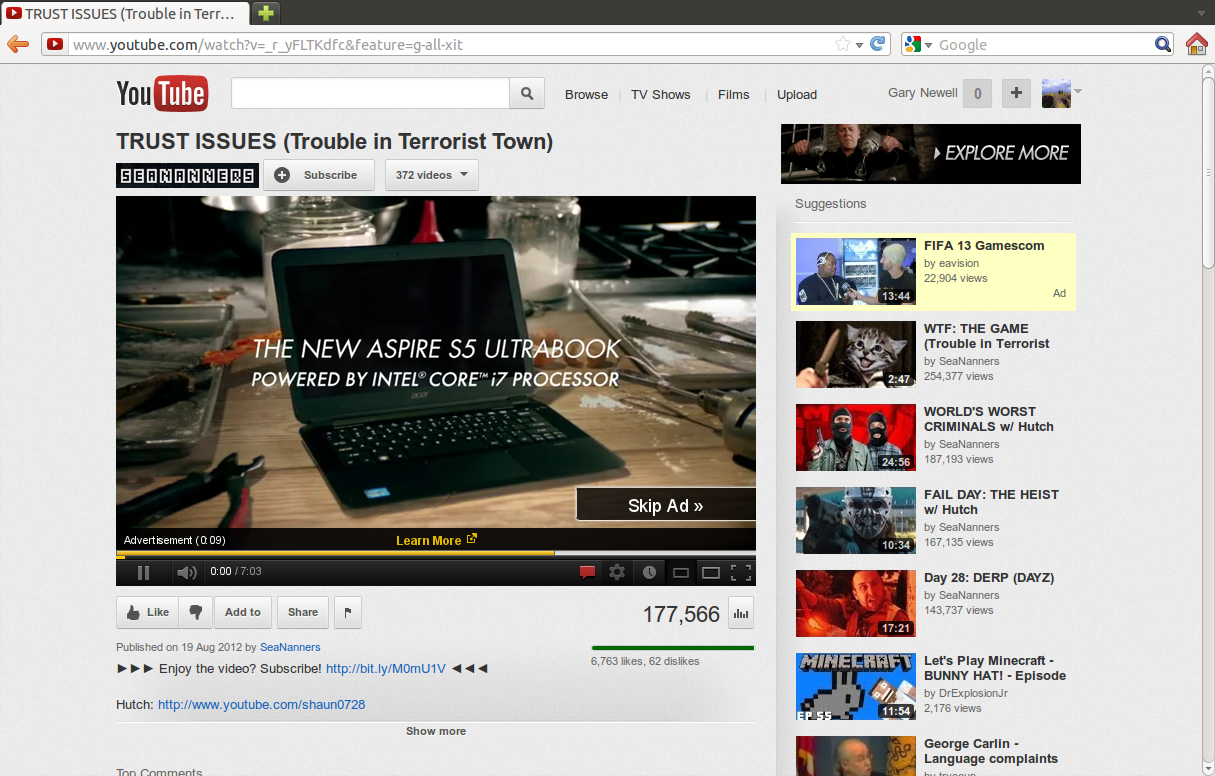Skip the advertisement
The width and height of the screenshot is (1215, 776).
(666, 505)
